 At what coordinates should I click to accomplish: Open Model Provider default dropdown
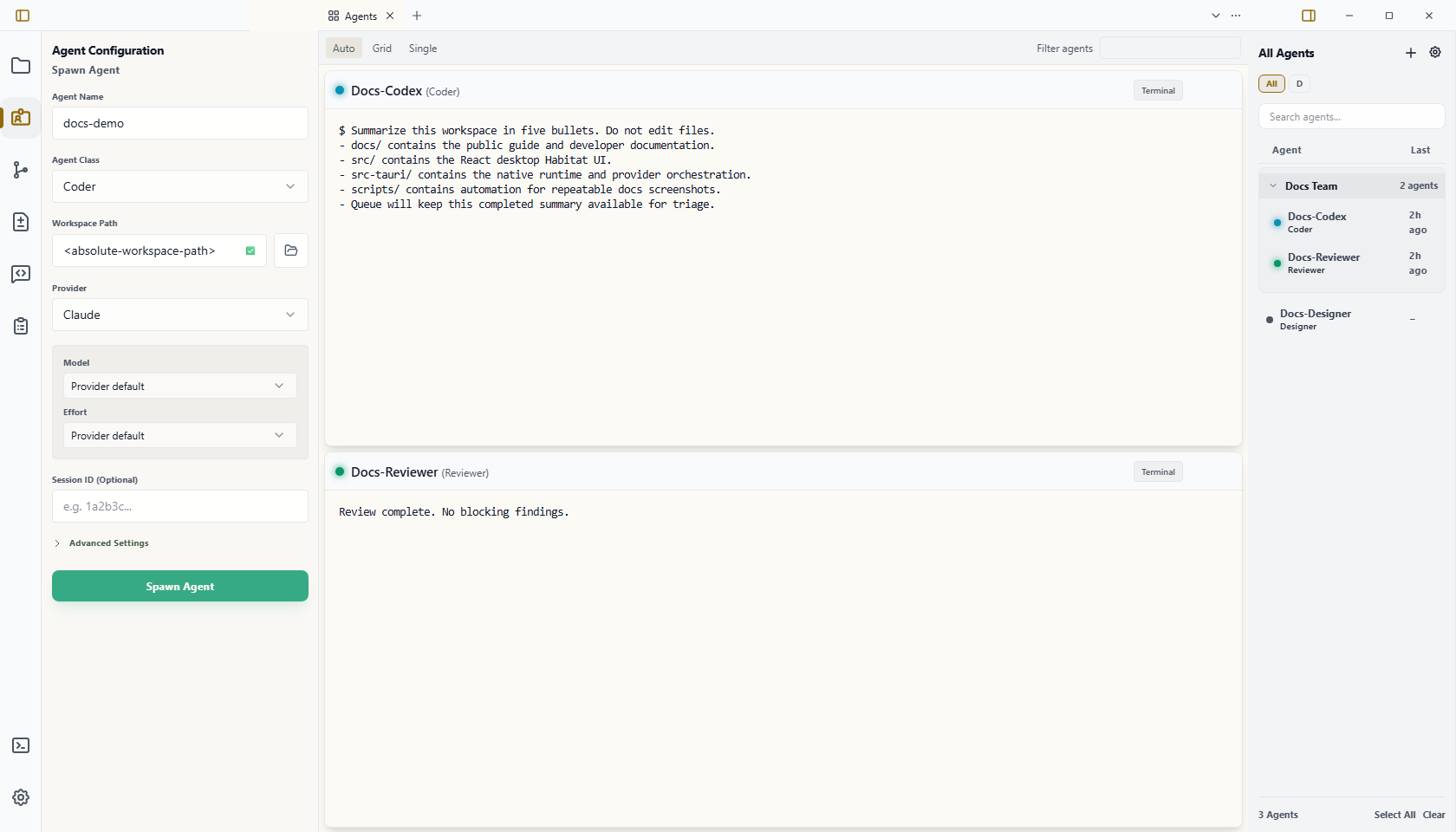tap(180, 386)
